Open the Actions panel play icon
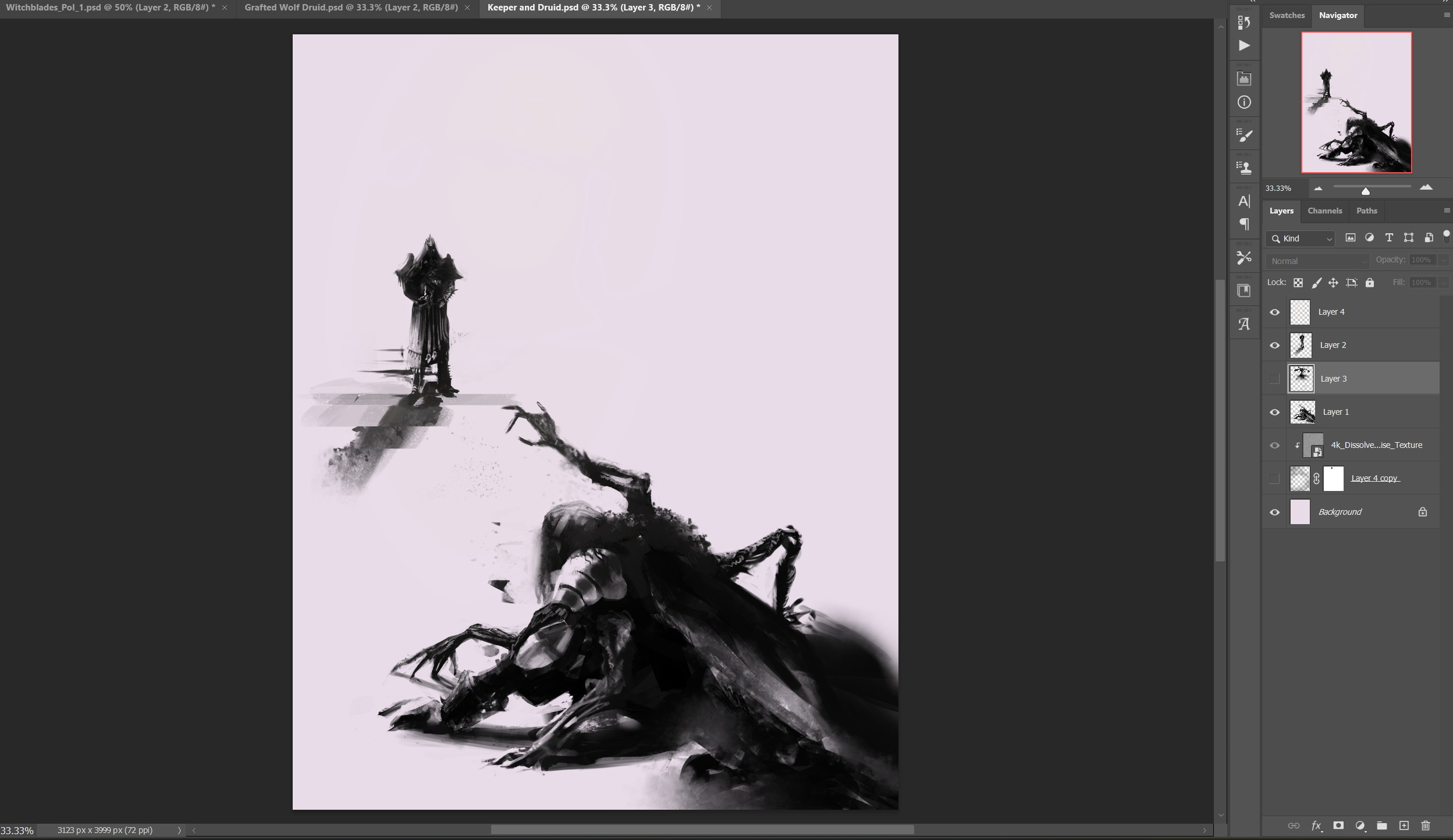Image resolution: width=1453 pixels, height=840 pixels. [x=1244, y=46]
